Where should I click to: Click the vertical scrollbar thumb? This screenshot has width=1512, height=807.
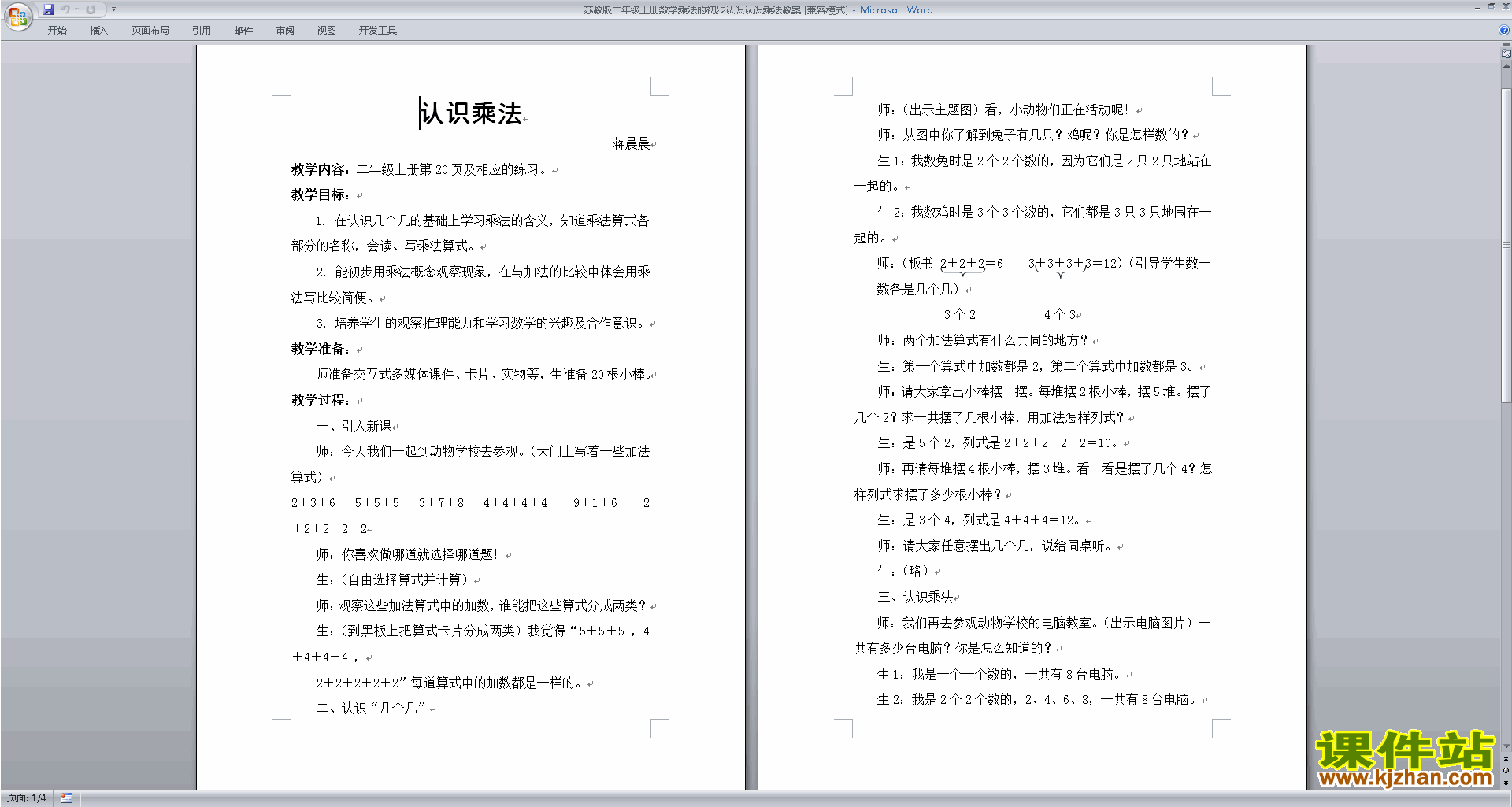pos(1506,244)
